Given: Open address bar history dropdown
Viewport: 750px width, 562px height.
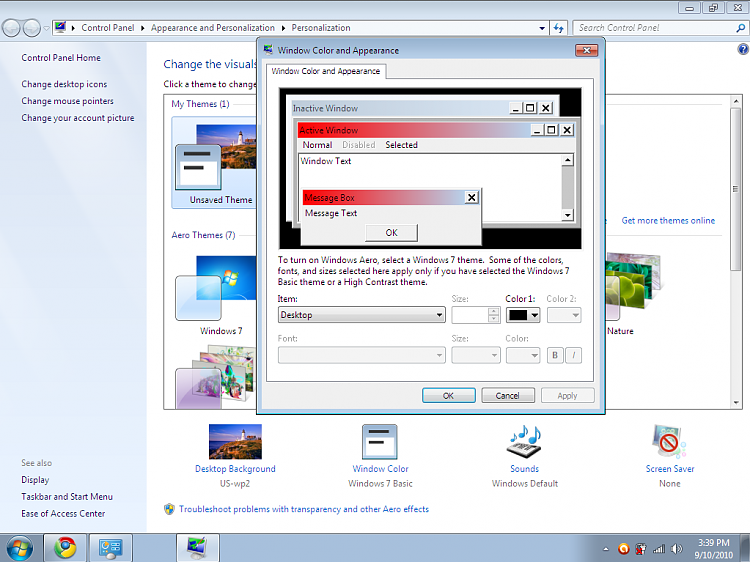Looking at the screenshot, I should coord(542,28).
